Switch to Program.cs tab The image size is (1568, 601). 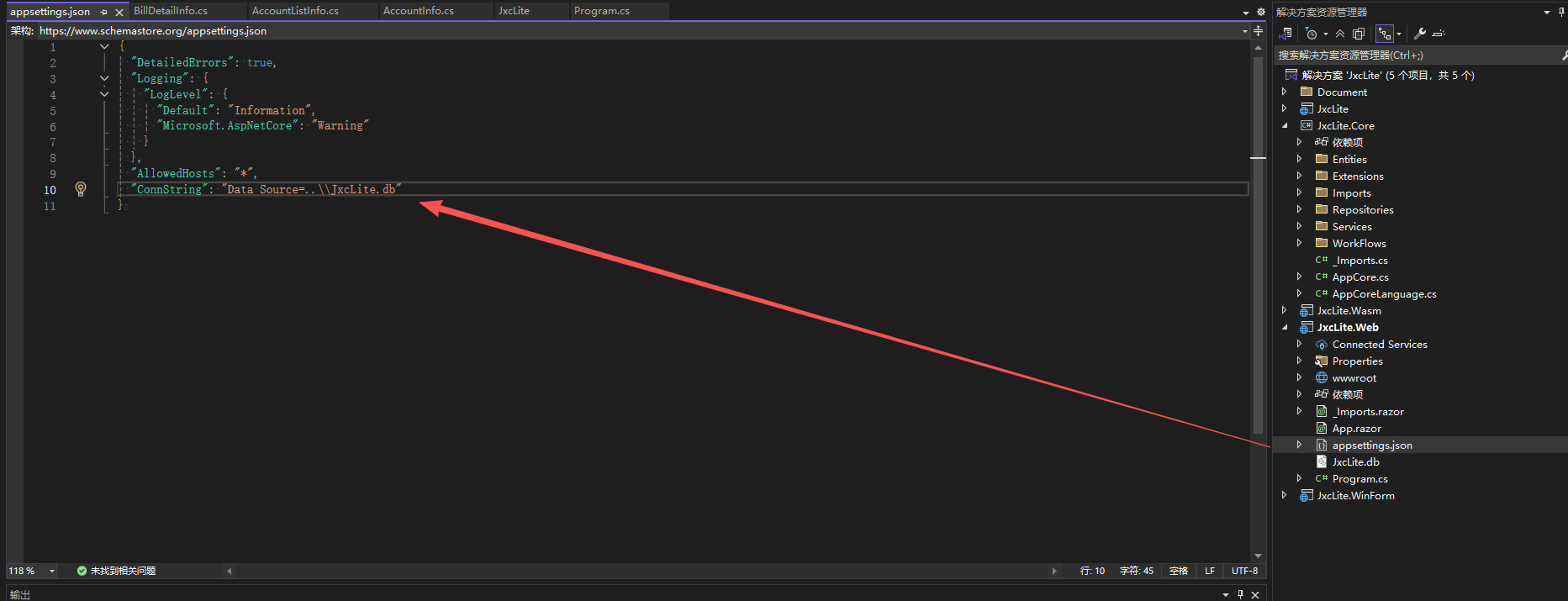(x=602, y=11)
